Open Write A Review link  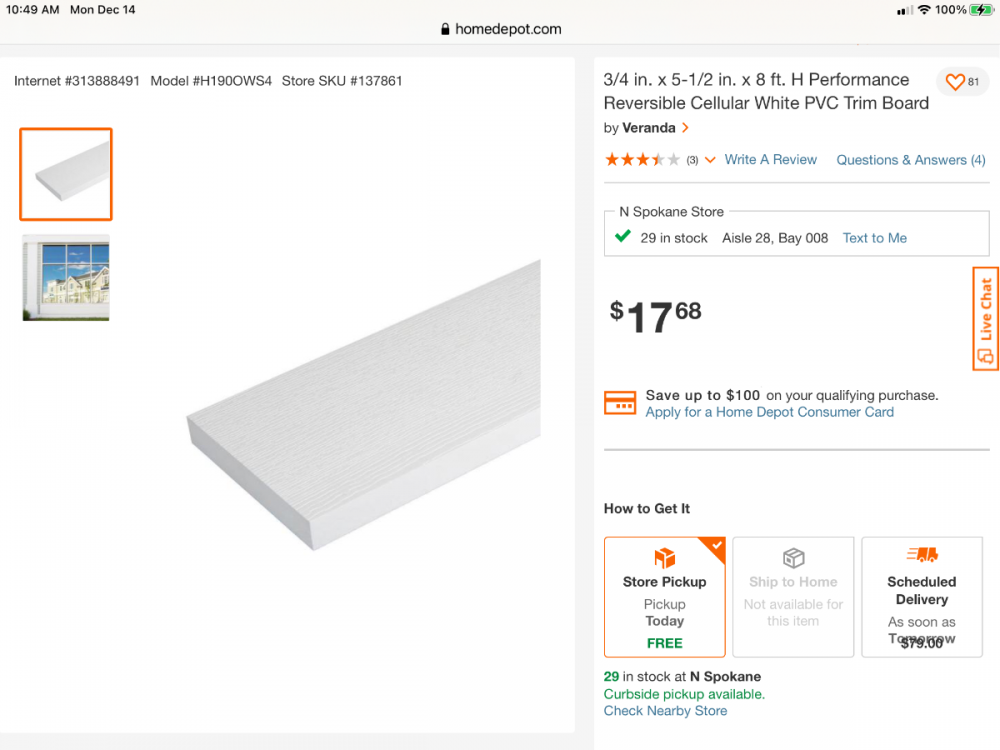(770, 160)
